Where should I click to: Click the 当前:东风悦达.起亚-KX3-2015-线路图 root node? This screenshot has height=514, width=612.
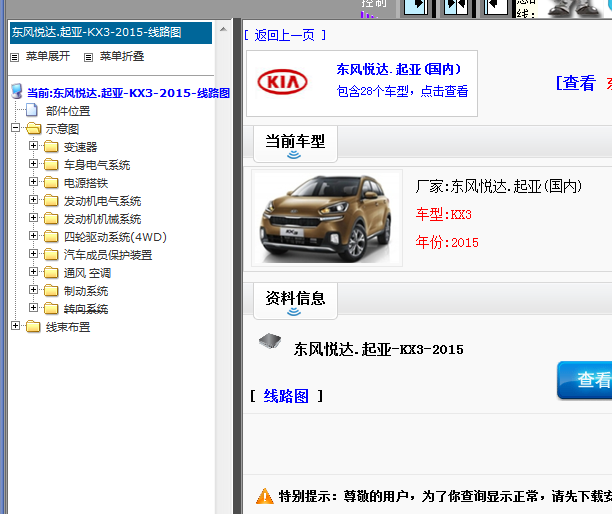(128, 93)
